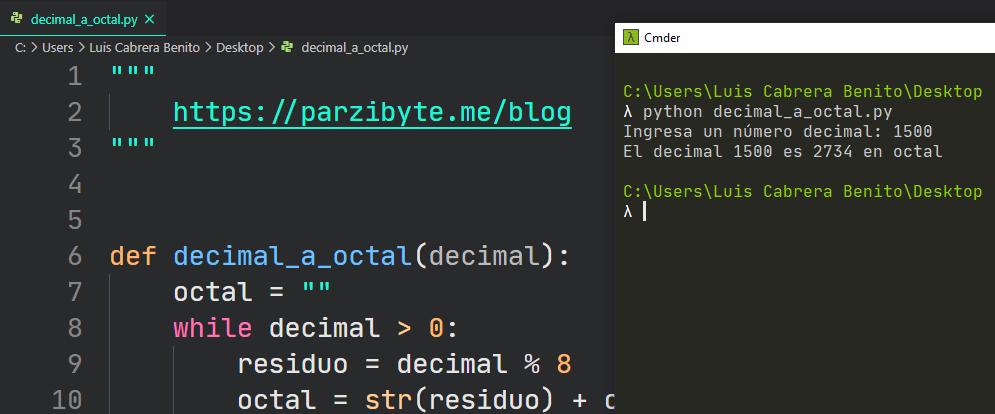Expand the 'Users' breadcrumb folder

point(59,47)
